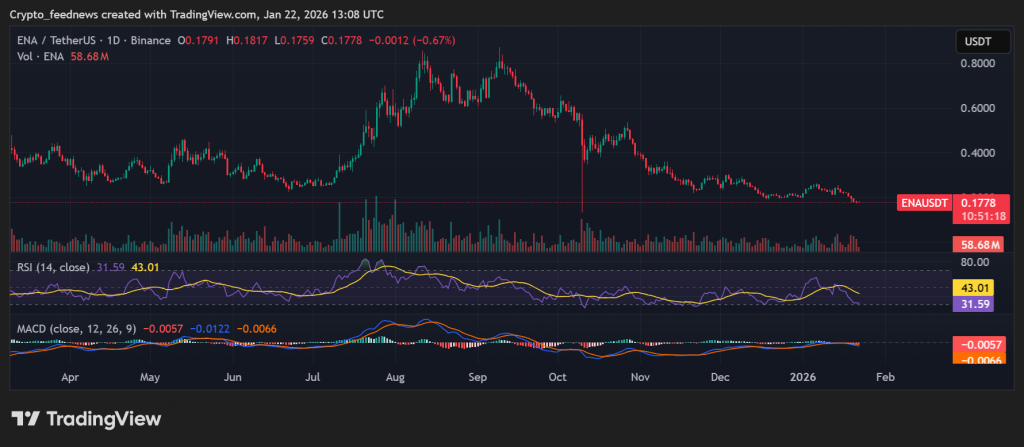Click the Aug label on time axis
This screenshot has width=1024, height=447.
396,379
